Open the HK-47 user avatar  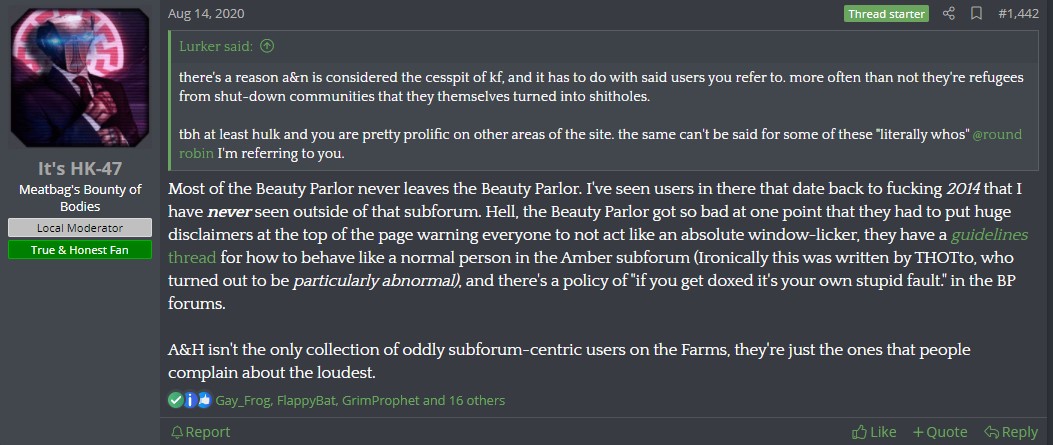[x=79, y=77]
